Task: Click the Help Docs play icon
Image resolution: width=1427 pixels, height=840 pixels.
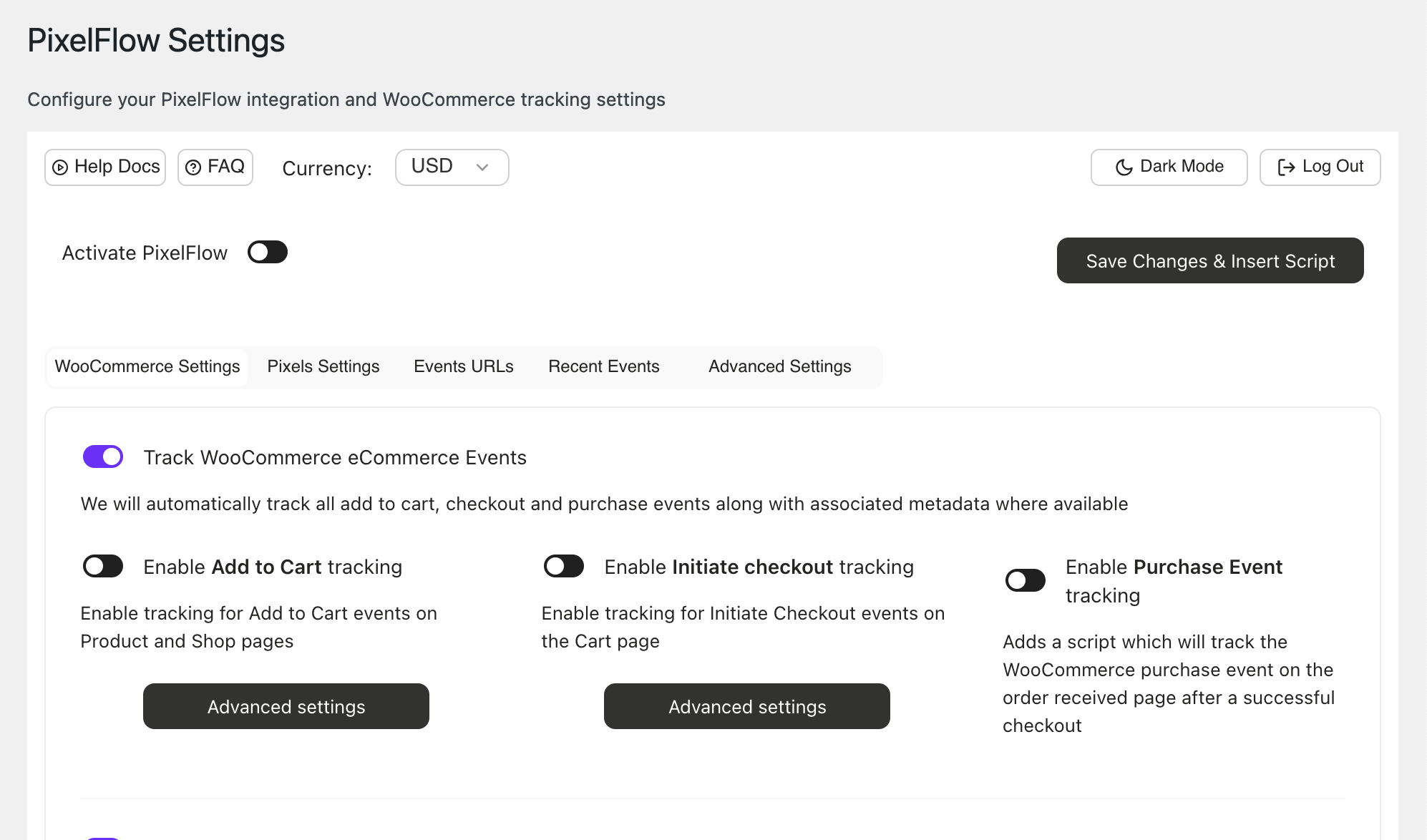Action: click(x=60, y=167)
